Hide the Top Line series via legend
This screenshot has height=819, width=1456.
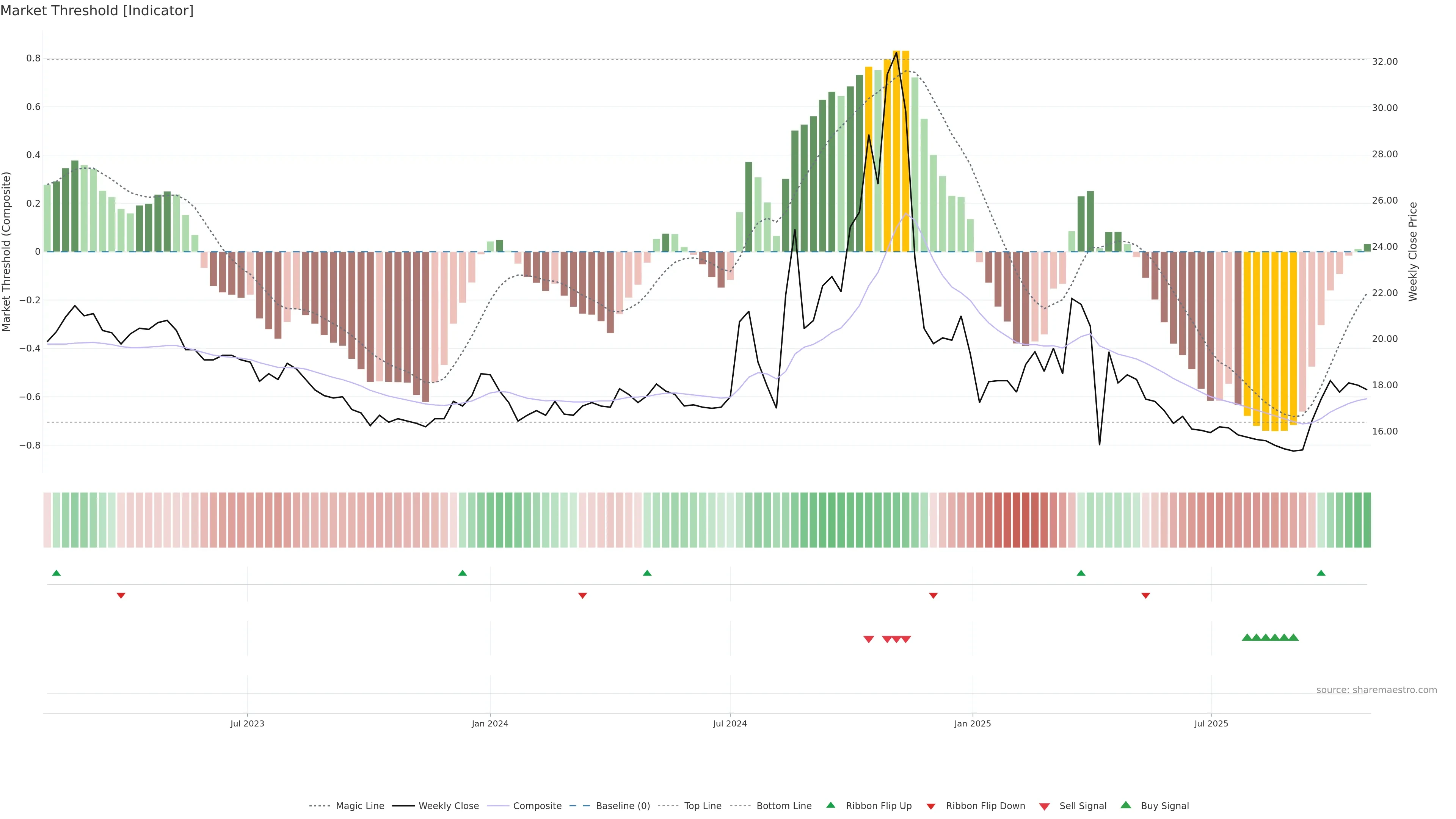click(703, 806)
